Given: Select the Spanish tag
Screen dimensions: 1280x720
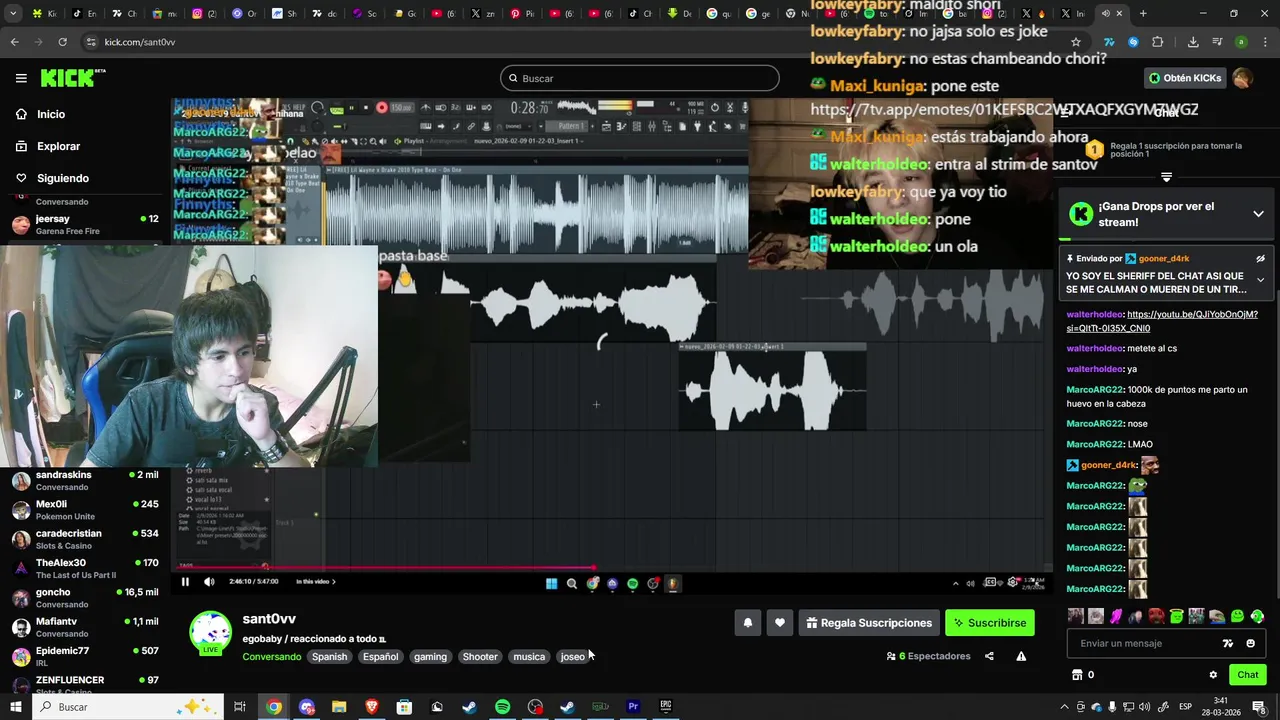Looking at the screenshot, I should click(x=329, y=657).
